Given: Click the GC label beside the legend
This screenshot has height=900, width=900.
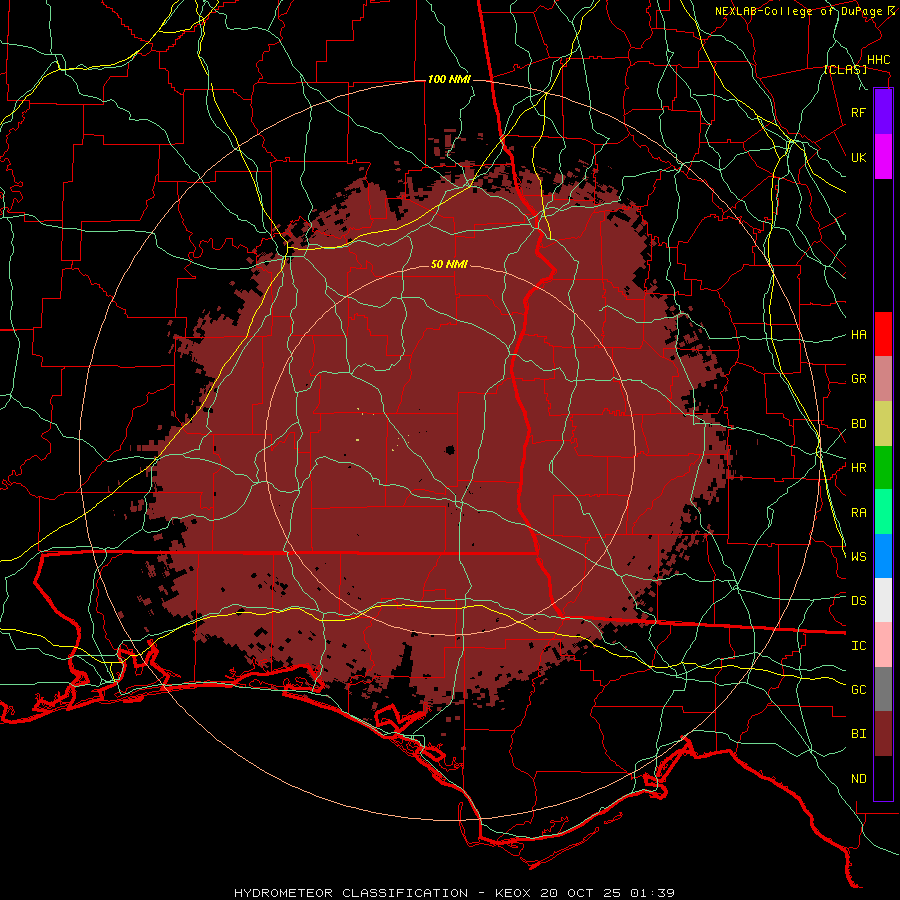Looking at the screenshot, I should (x=859, y=690).
